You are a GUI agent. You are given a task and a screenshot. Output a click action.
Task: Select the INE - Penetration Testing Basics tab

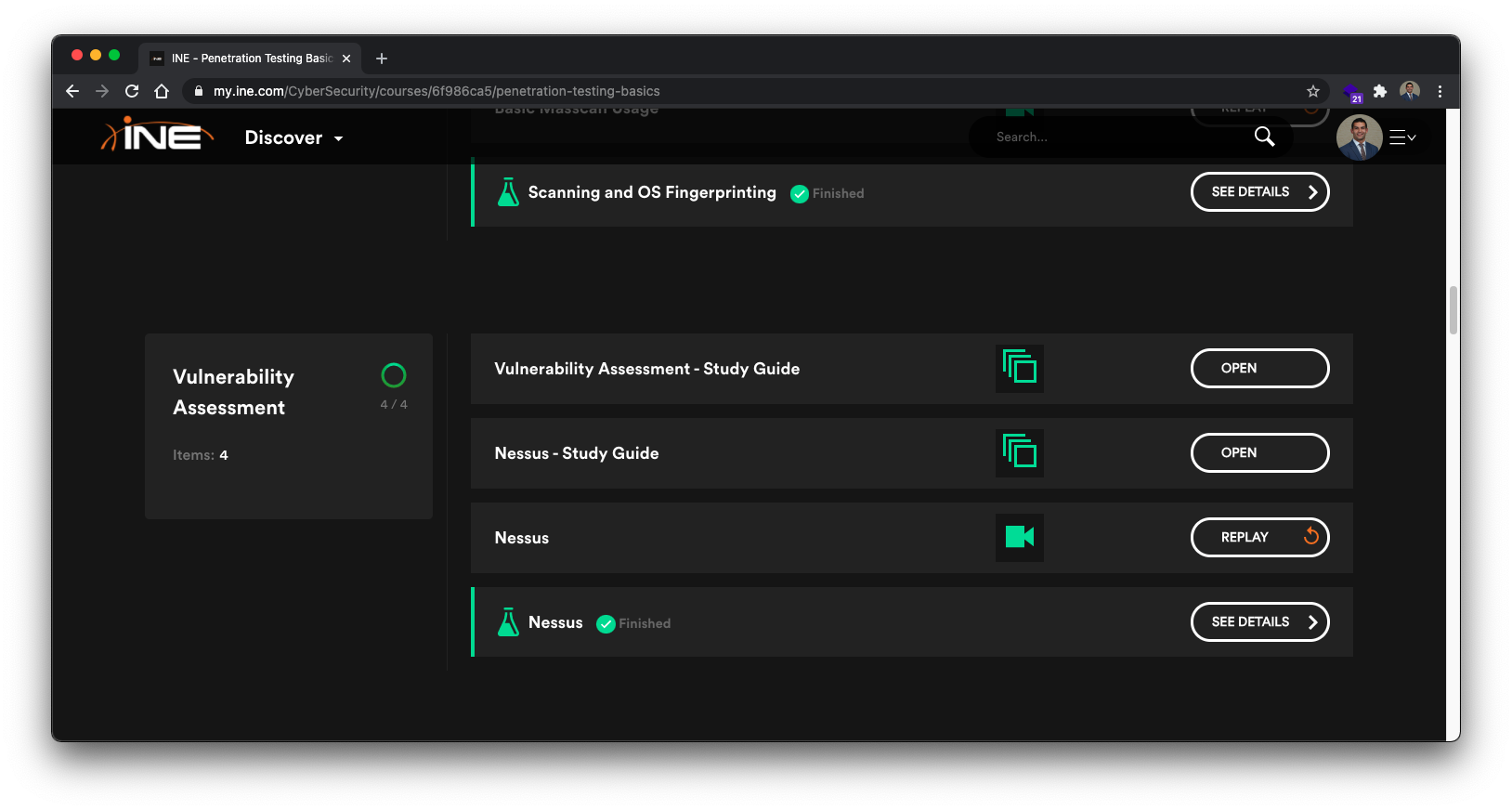[x=251, y=58]
